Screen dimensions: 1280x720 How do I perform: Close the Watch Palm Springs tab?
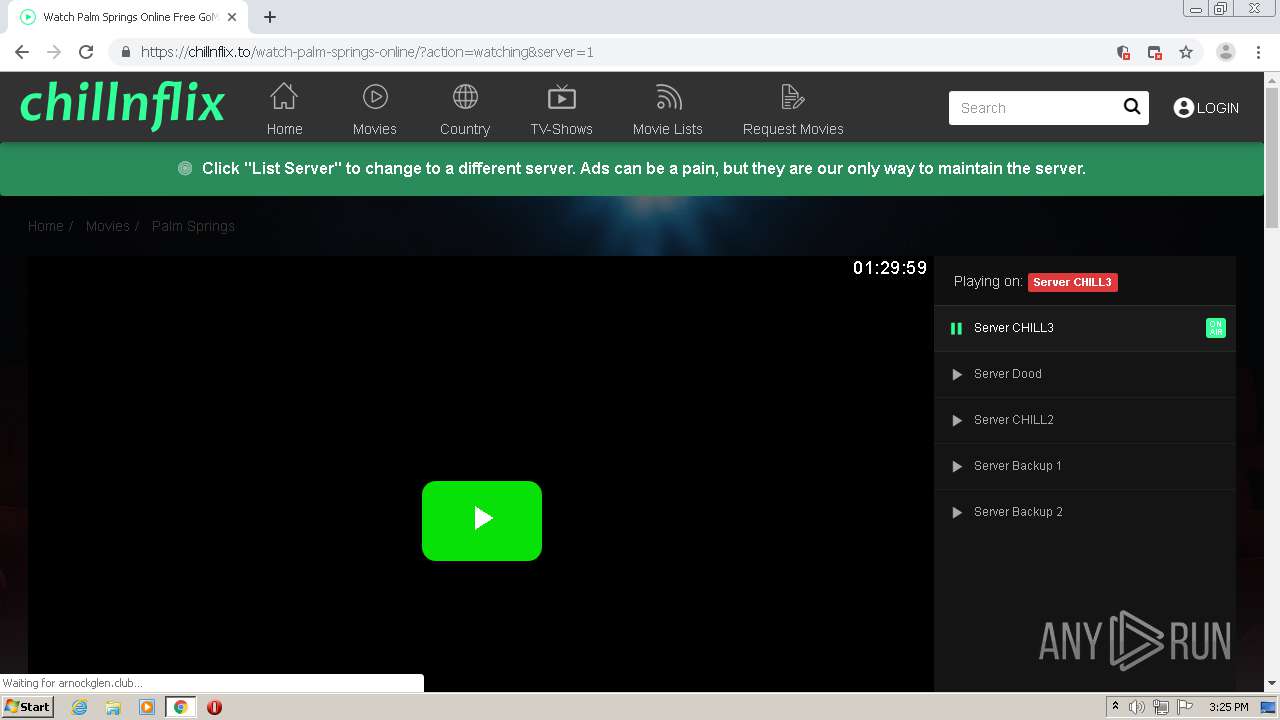click(x=234, y=17)
